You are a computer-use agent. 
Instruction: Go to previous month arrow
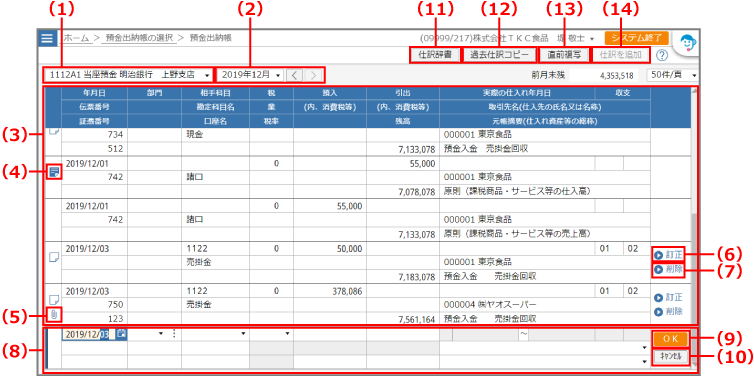pos(295,75)
